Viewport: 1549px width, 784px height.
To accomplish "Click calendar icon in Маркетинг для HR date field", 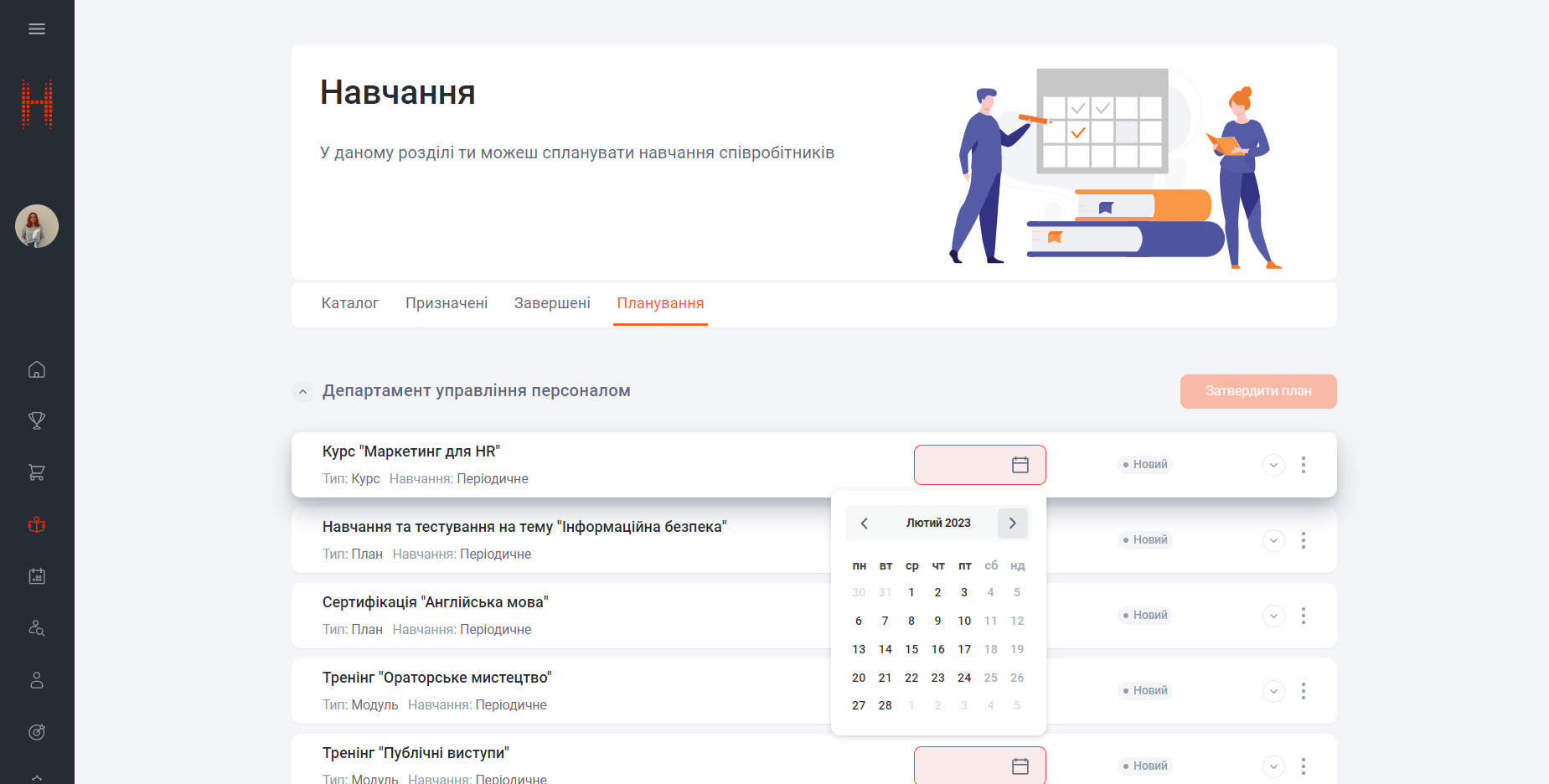I will coord(1020,465).
